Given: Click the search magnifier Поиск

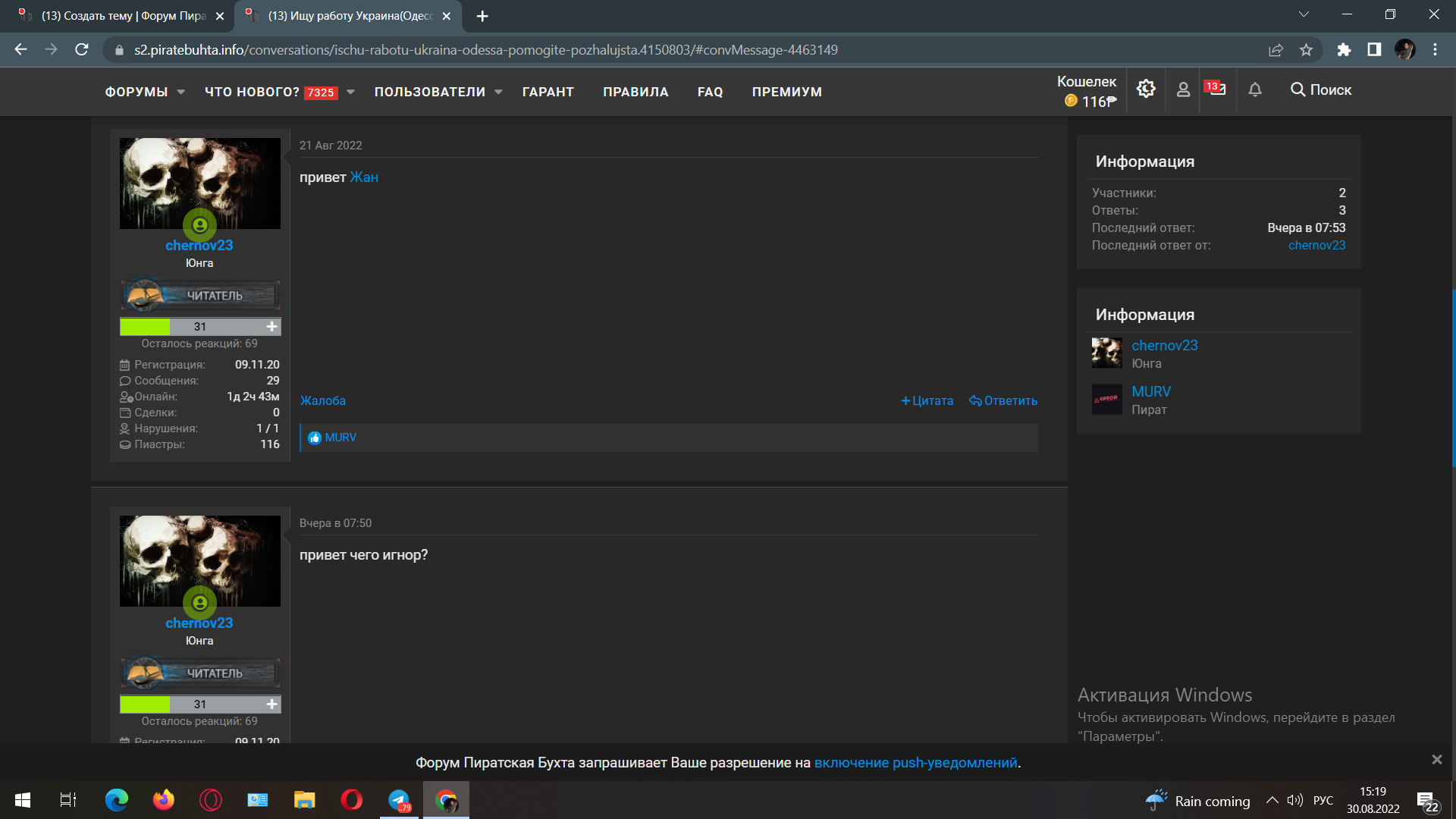Looking at the screenshot, I should (x=1321, y=89).
